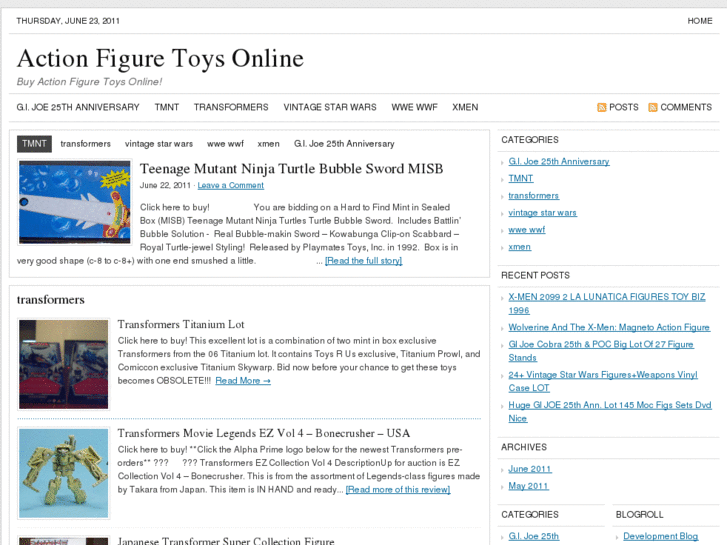Open the May 2011 archive
The image size is (727, 545).
click(529, 486)
